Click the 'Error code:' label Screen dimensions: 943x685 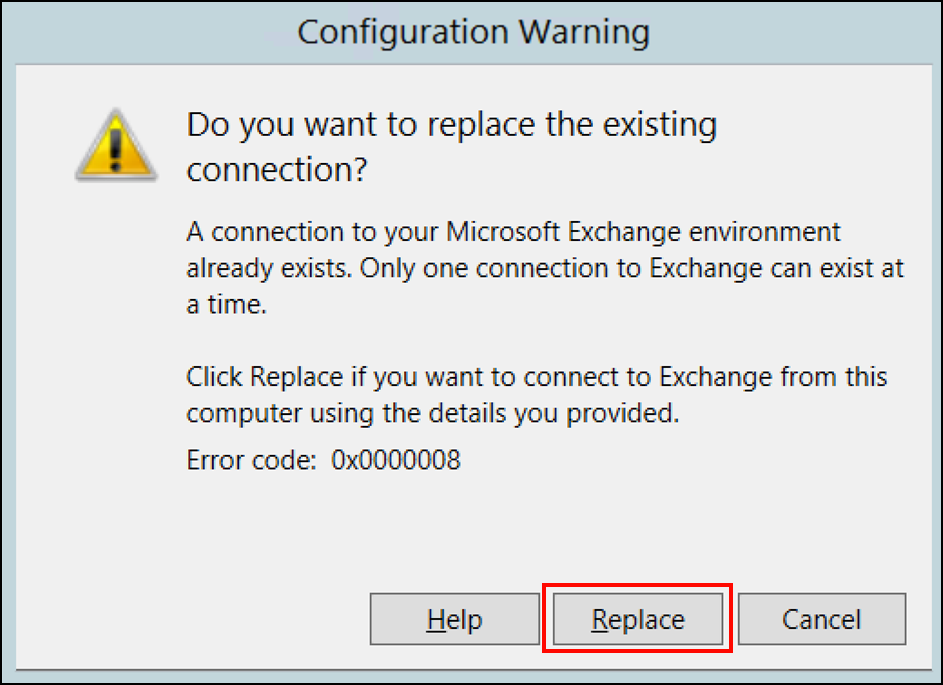[x=251, y=460]
